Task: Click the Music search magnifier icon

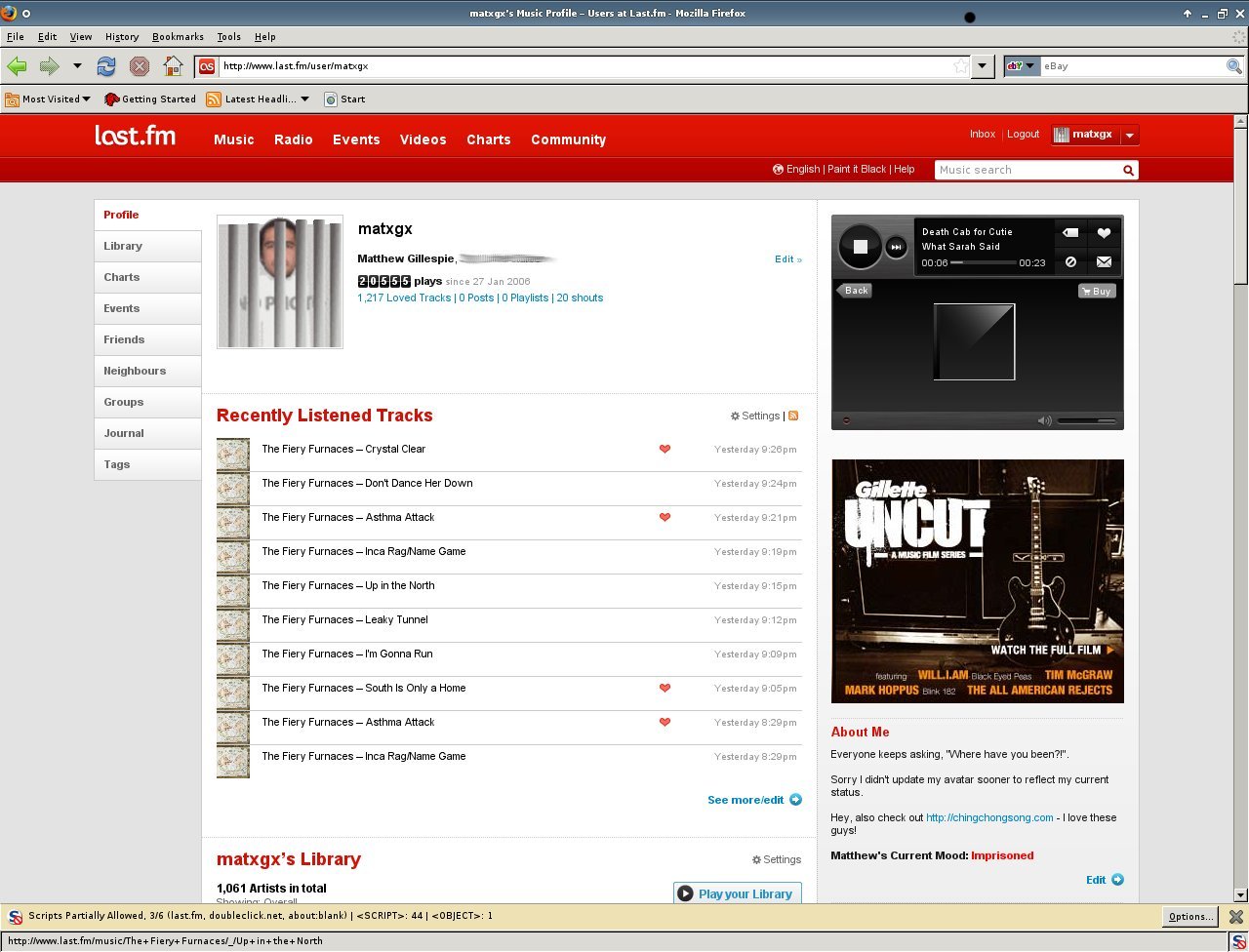Action: click(1128, 170)
